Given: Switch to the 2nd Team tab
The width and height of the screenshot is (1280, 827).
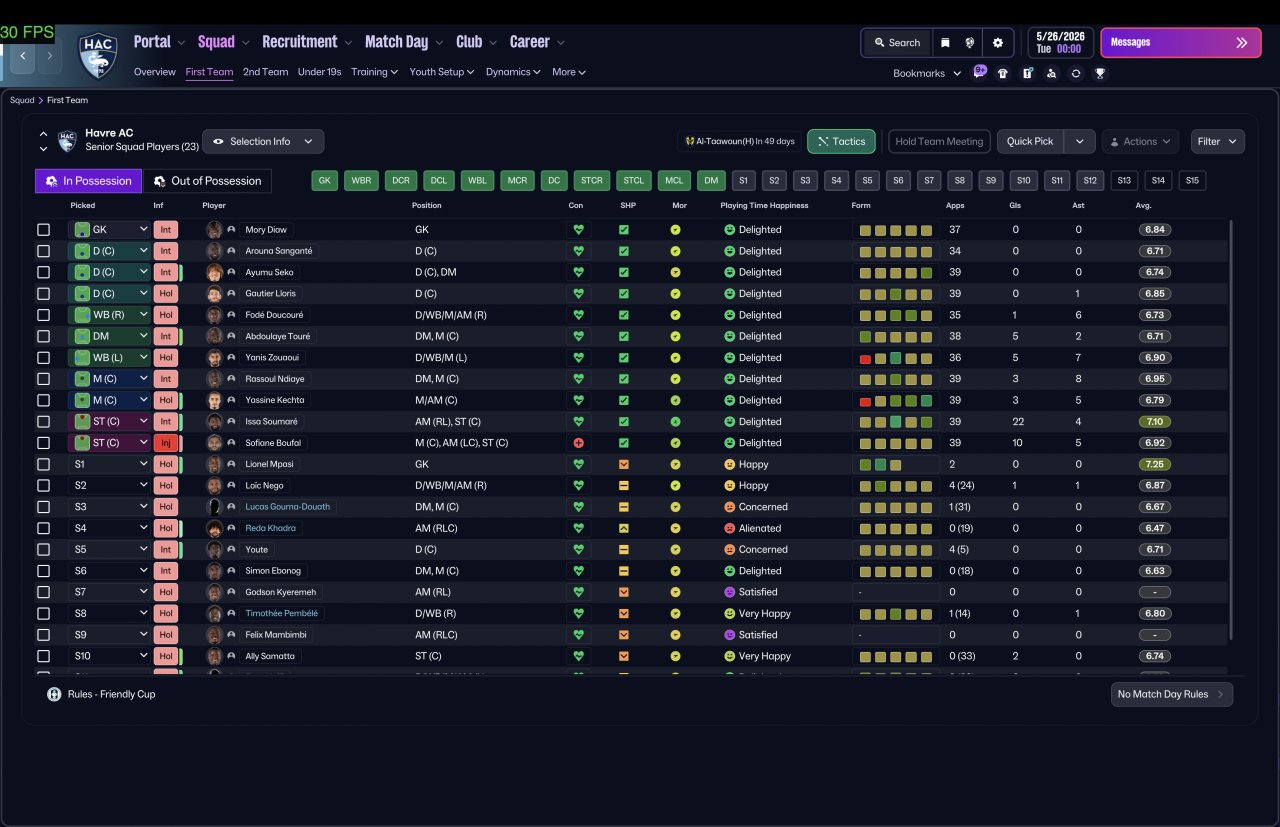Looking at the screenshot, I should tap(265, 72).
